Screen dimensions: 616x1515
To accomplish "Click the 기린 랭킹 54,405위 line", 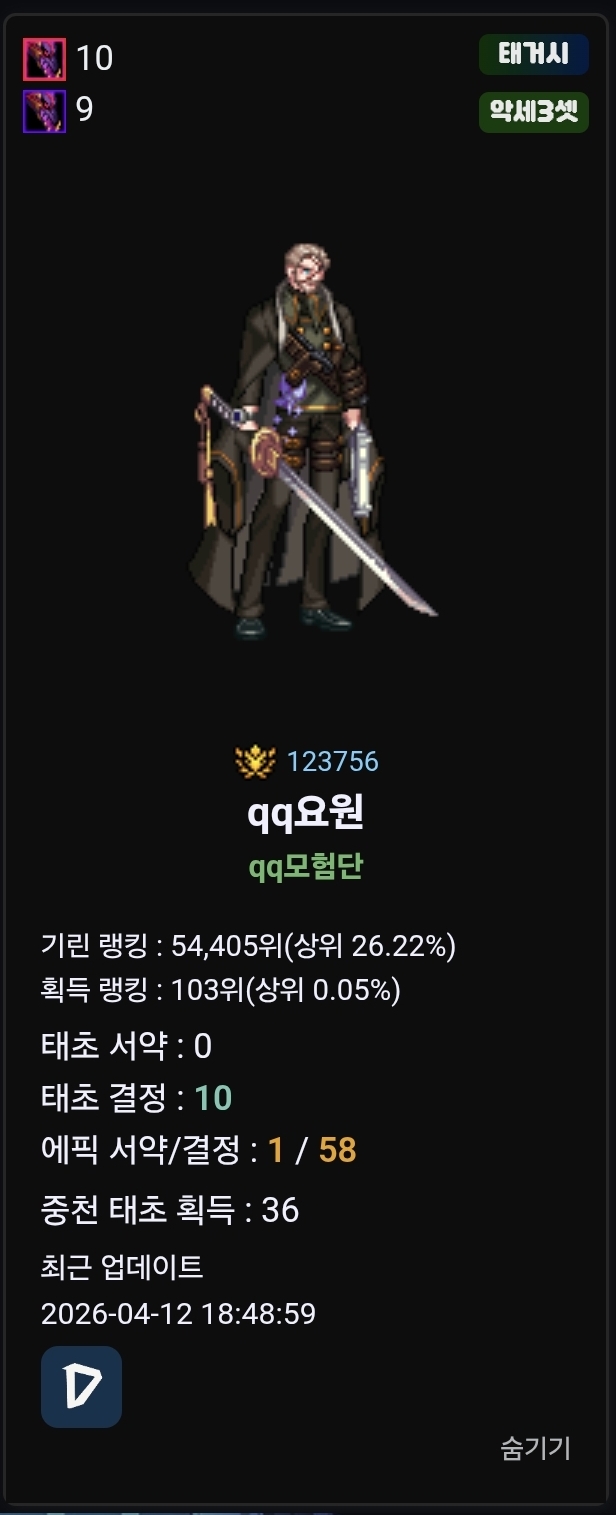I will click(249, 945).
